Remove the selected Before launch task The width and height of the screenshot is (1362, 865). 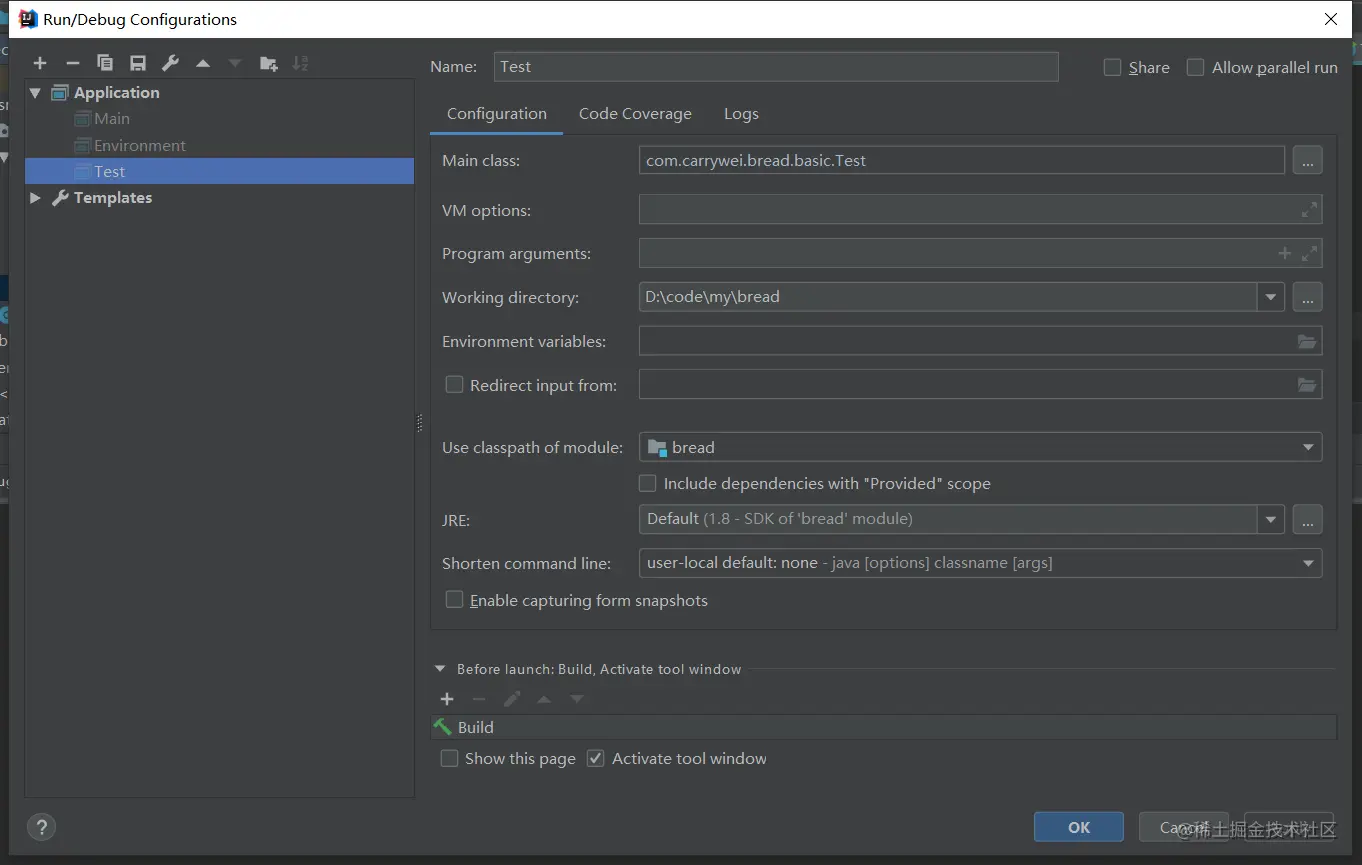coord(479,699)
